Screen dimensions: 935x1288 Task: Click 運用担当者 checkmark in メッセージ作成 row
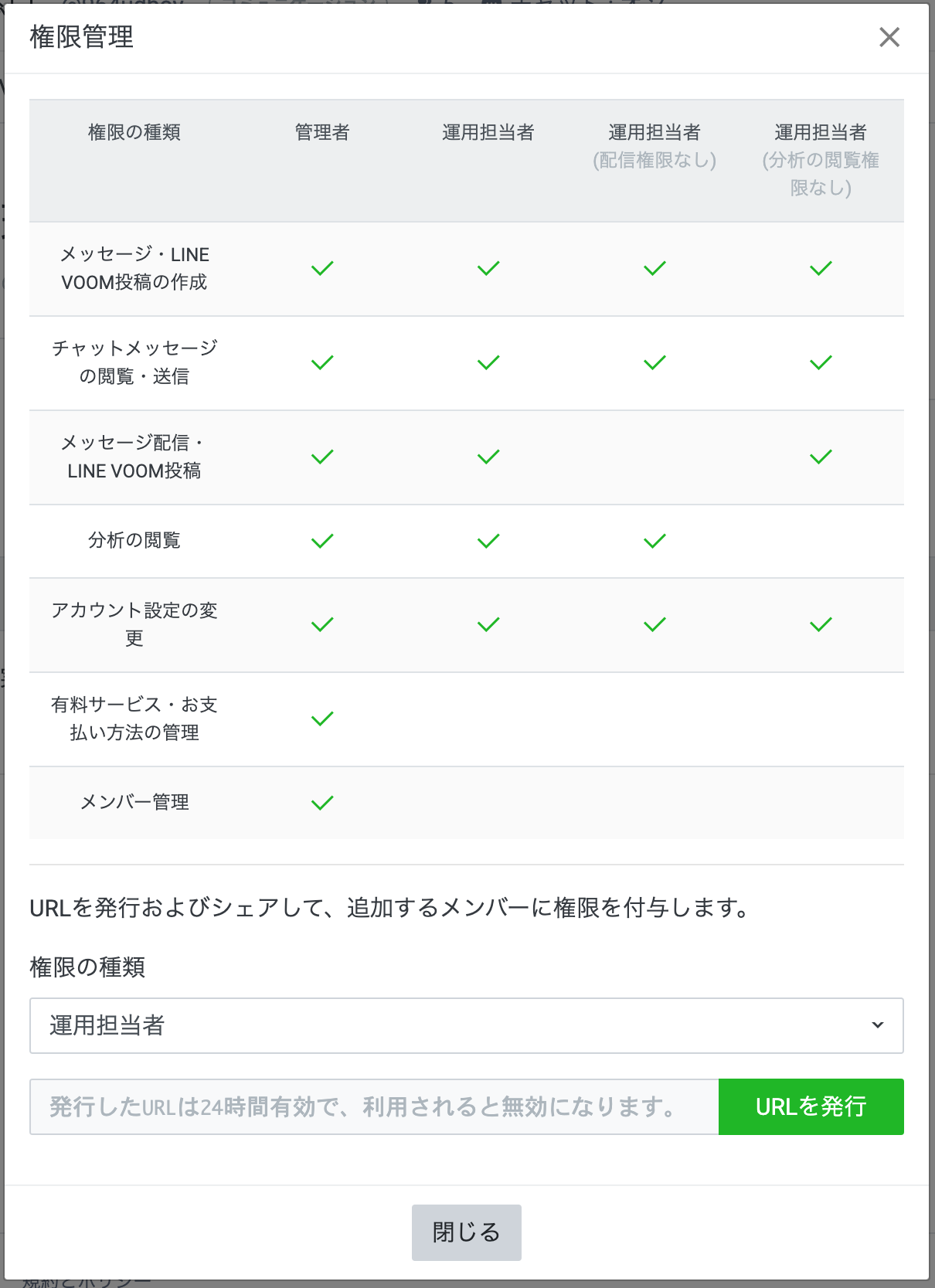[488, 268]
